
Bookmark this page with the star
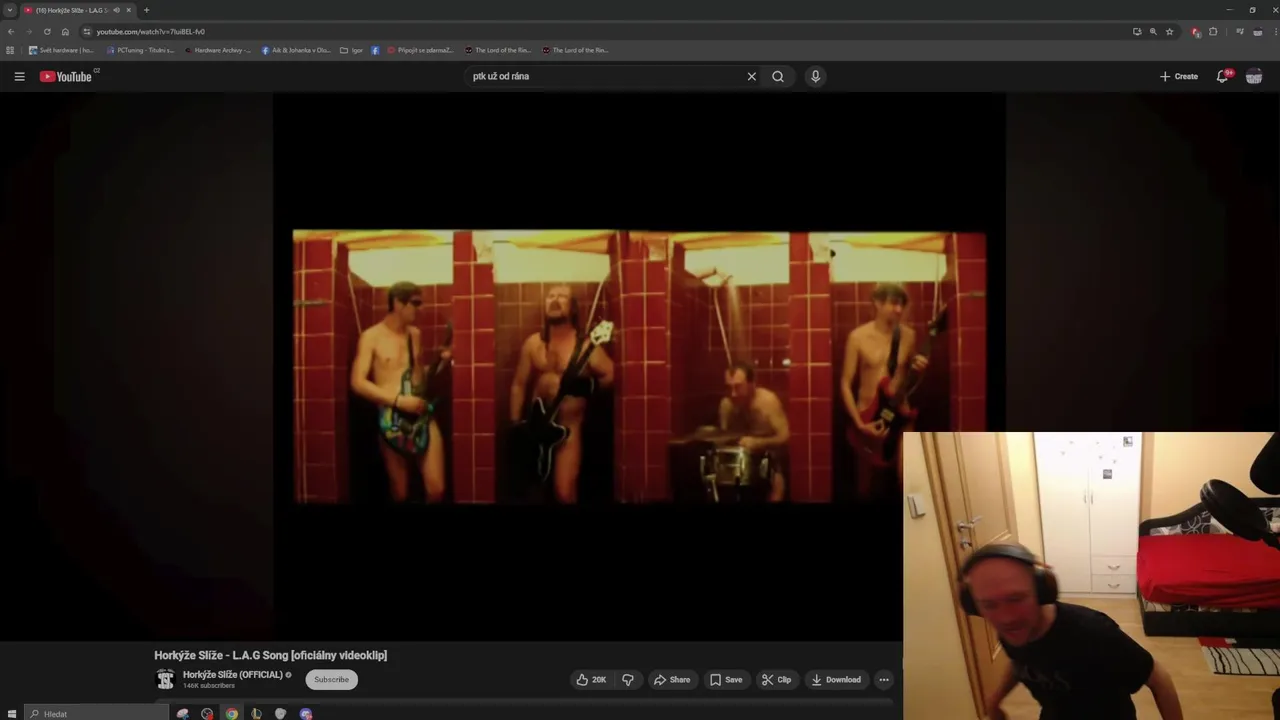(1169, 32)
